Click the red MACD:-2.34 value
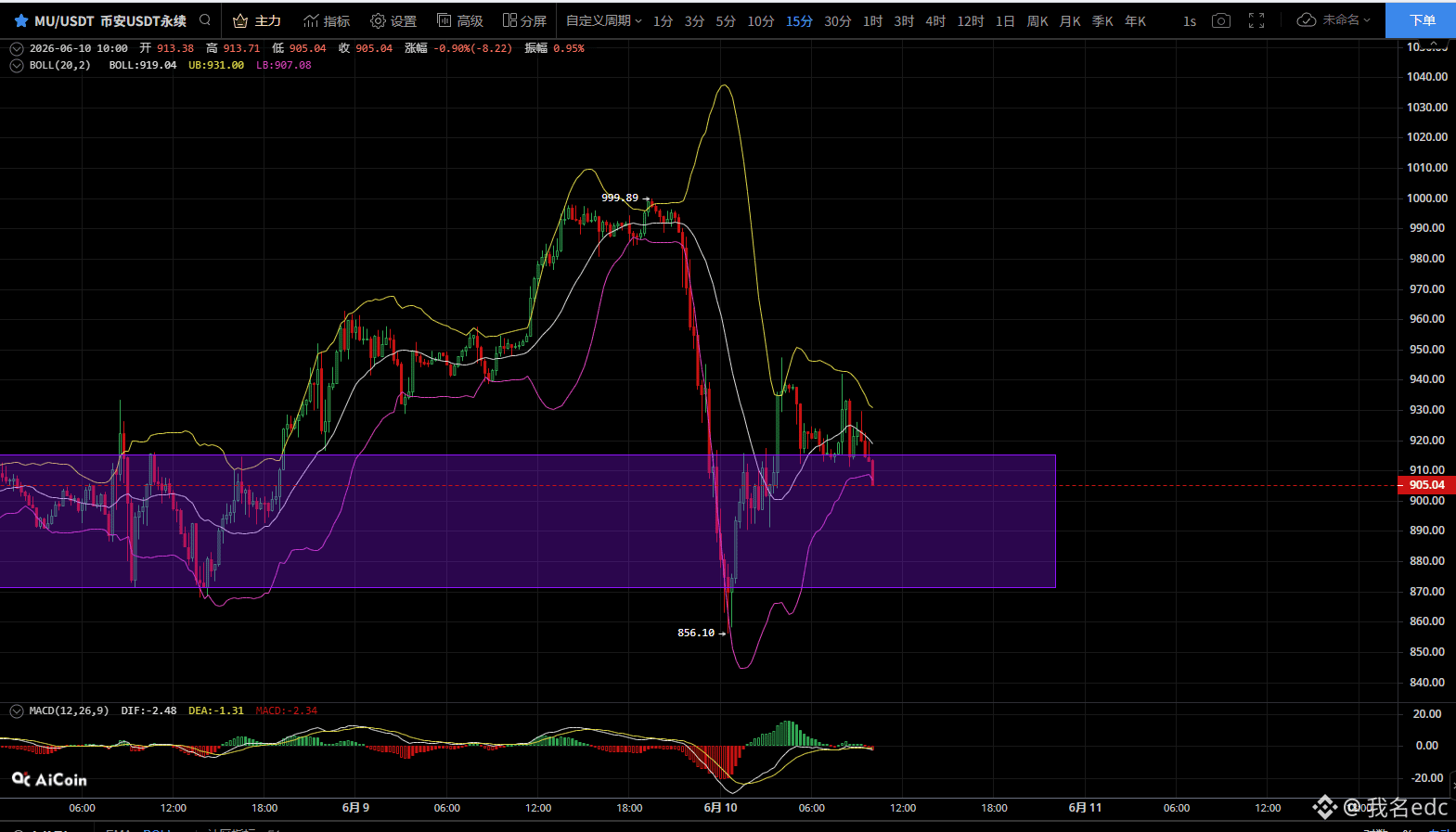Image resolution: width=1456 pixels, height=832 pixels. coord(287,710)
